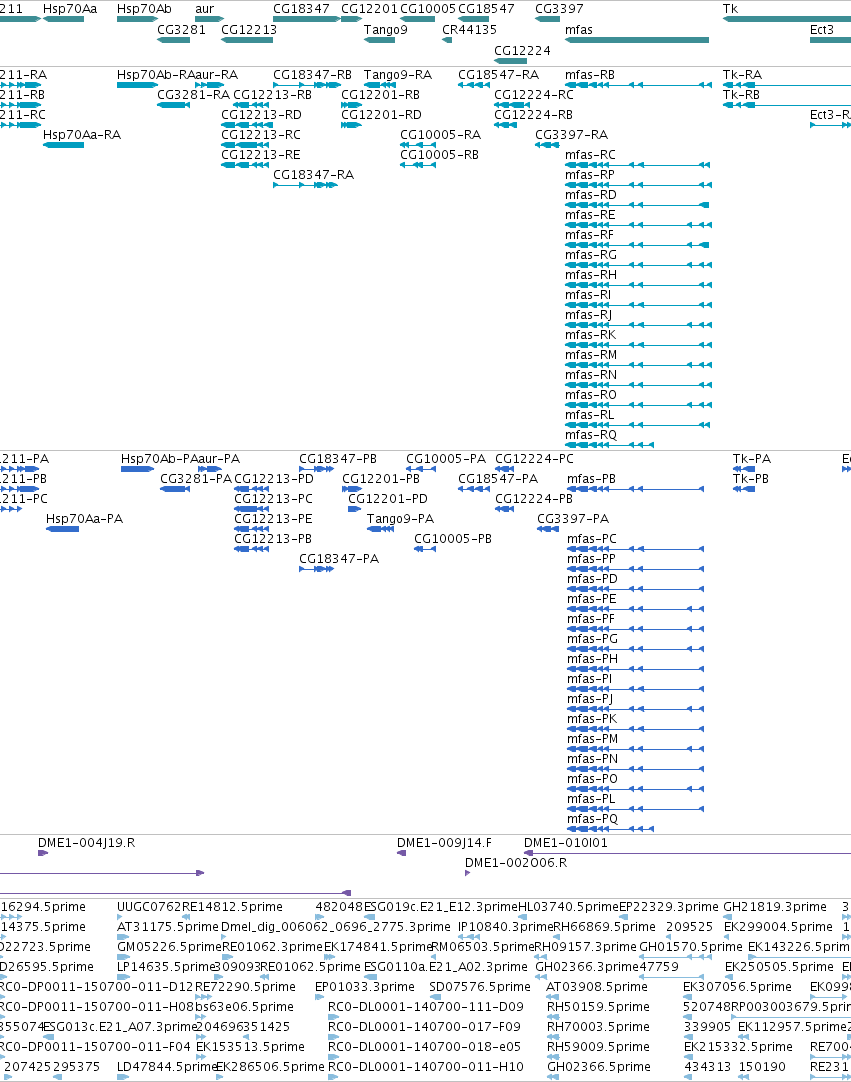Click the CG3397 gene label
851x1082 pixels.
coord(559,9)
